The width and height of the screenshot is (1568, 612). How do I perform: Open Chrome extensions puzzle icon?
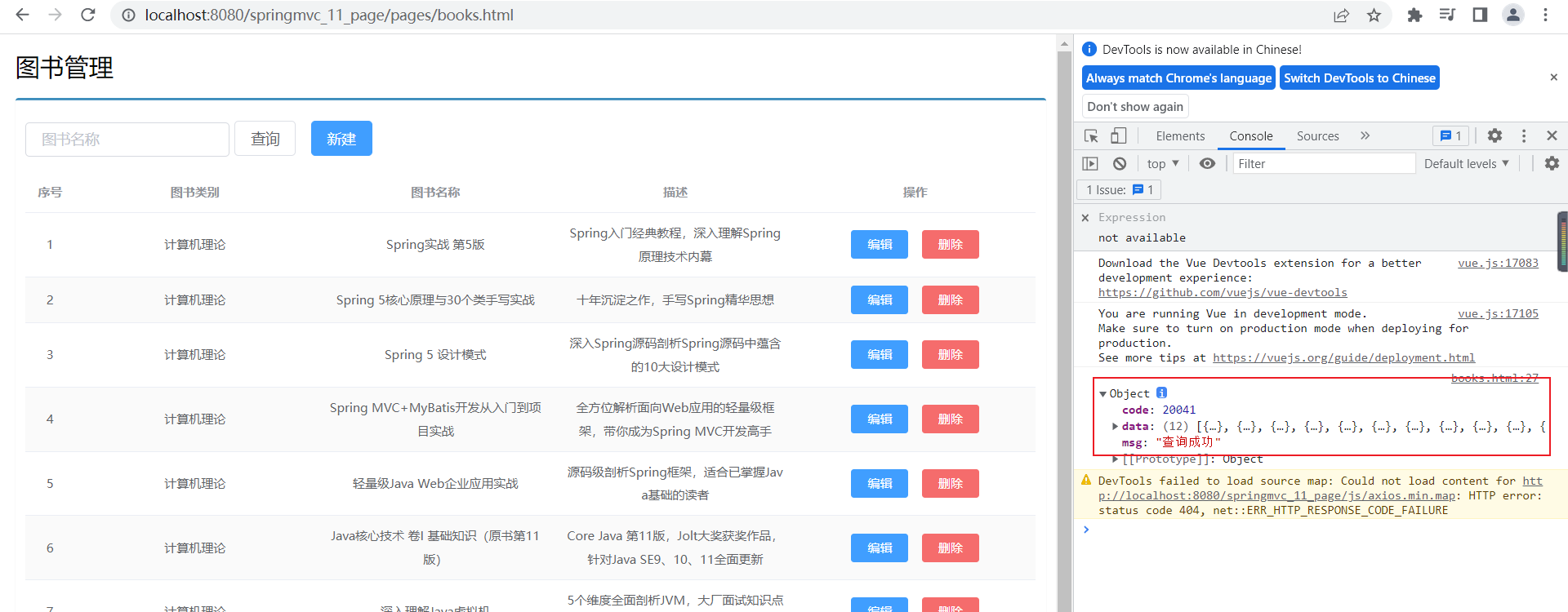(x=1414, y=15)
